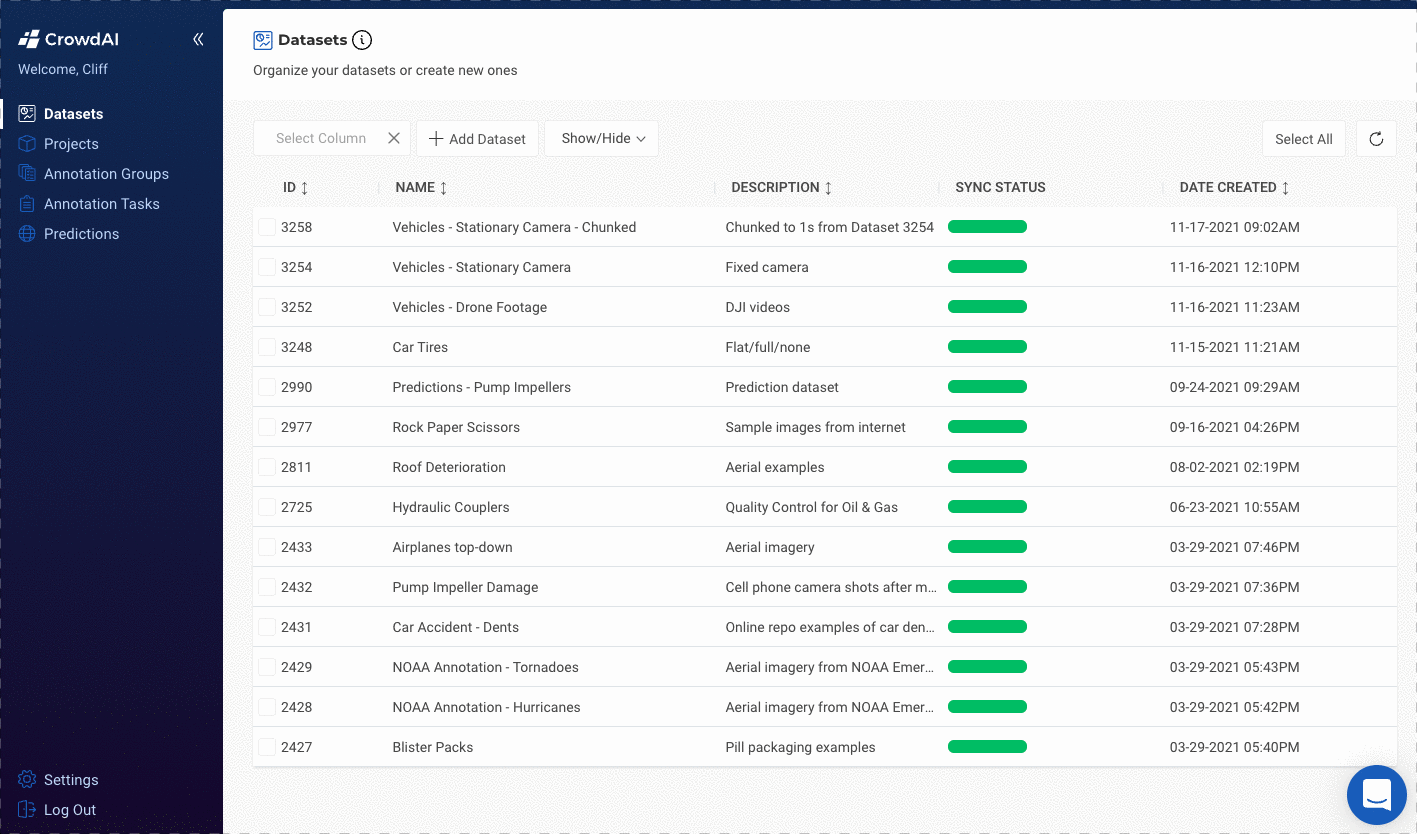1417x834 pixels.
Task: Click 'Car Accident - Dents' dataset name
Action: (455, 627)
